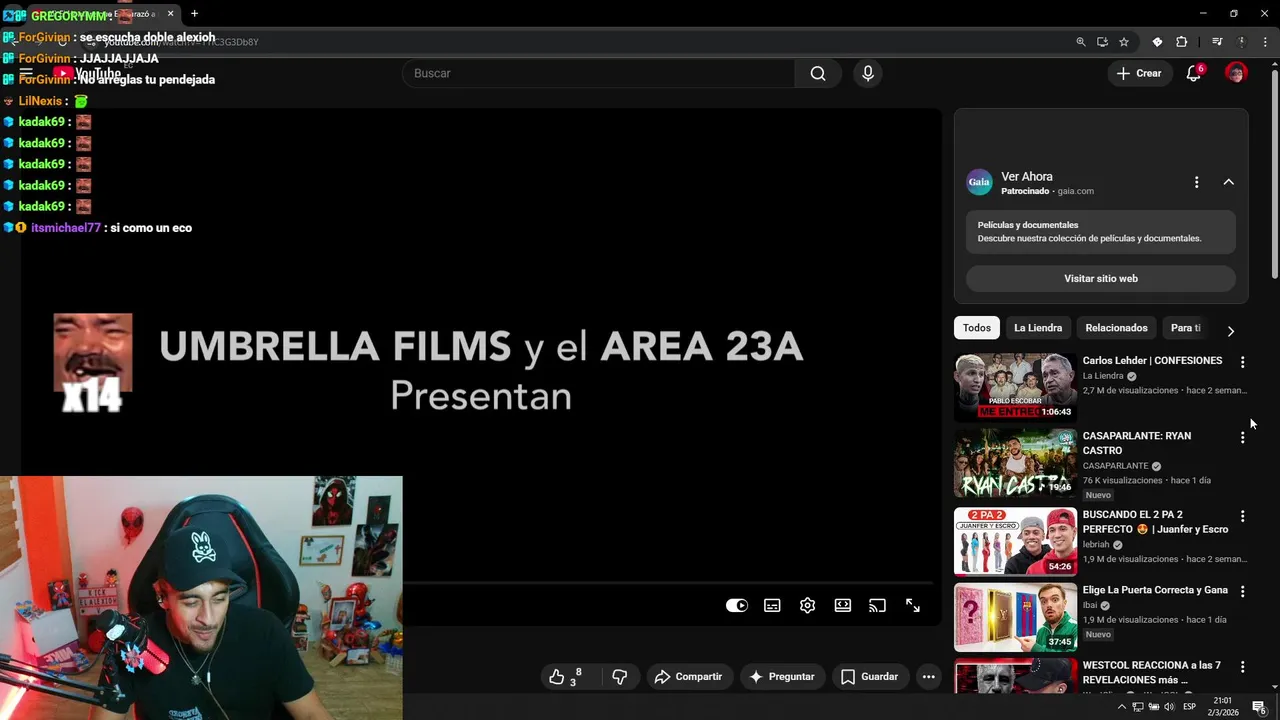The width and height of the screenshot is (1280, 720).
Task: Enter fullscreen on the video player
Action: (913, 605)
